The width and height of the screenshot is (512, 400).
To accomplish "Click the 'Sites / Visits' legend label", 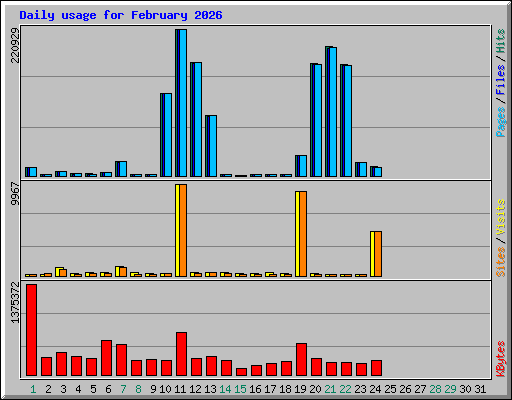I will tap(500, 238).
